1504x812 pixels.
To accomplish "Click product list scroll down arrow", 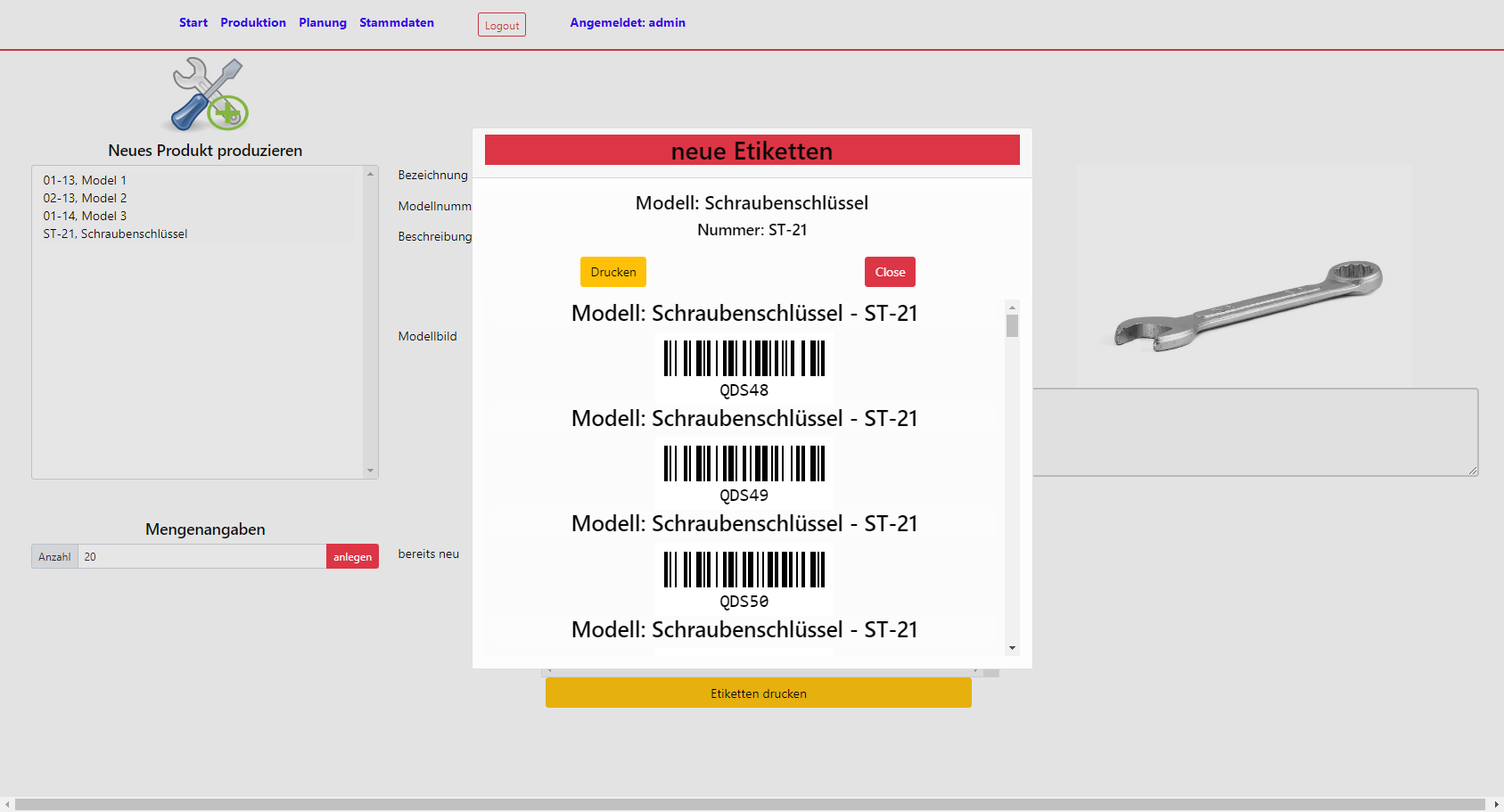I will (370, 471).
